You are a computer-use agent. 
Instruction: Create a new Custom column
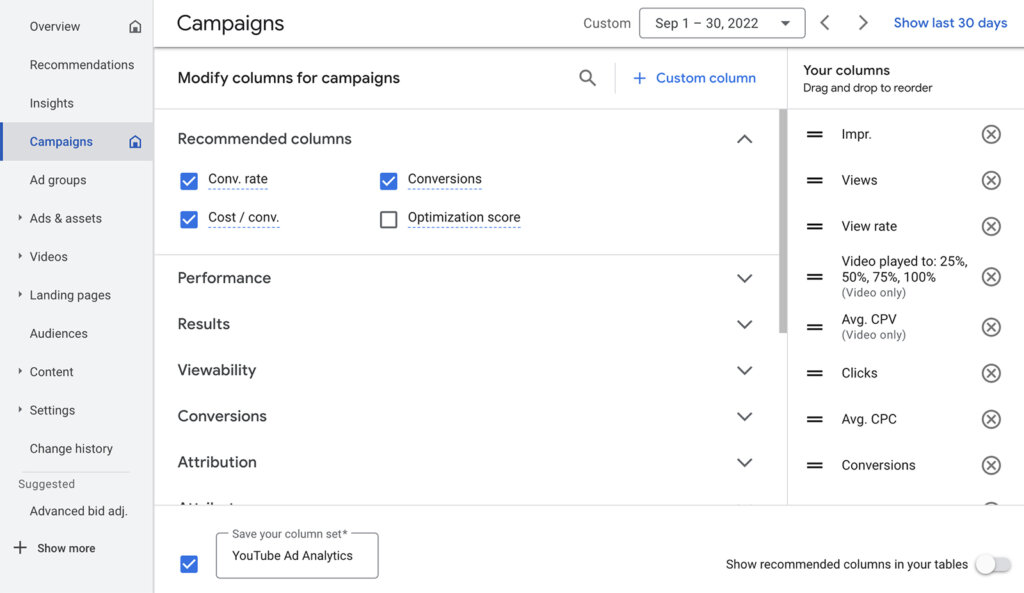[x=694, y=77]
